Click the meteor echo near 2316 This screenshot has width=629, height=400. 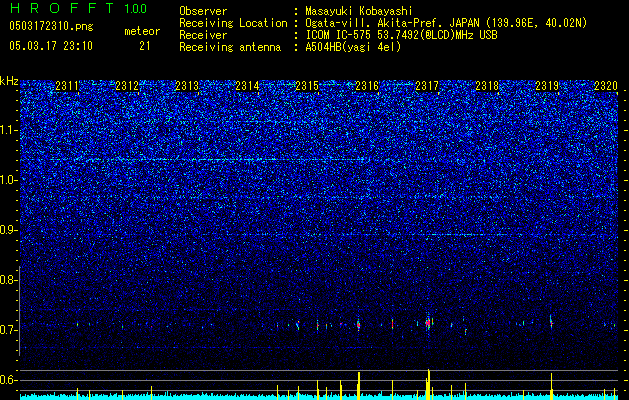click(359, 325)
